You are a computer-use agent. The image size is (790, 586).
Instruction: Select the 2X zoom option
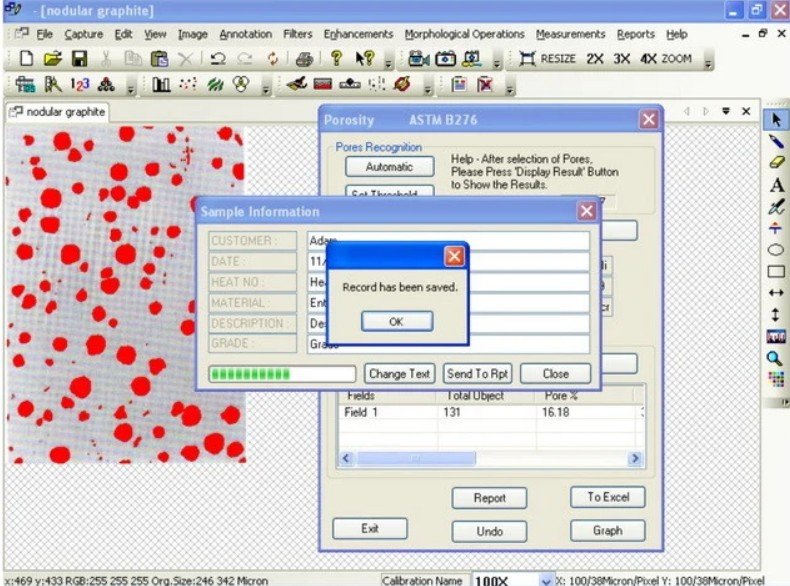tap(595, 59)
